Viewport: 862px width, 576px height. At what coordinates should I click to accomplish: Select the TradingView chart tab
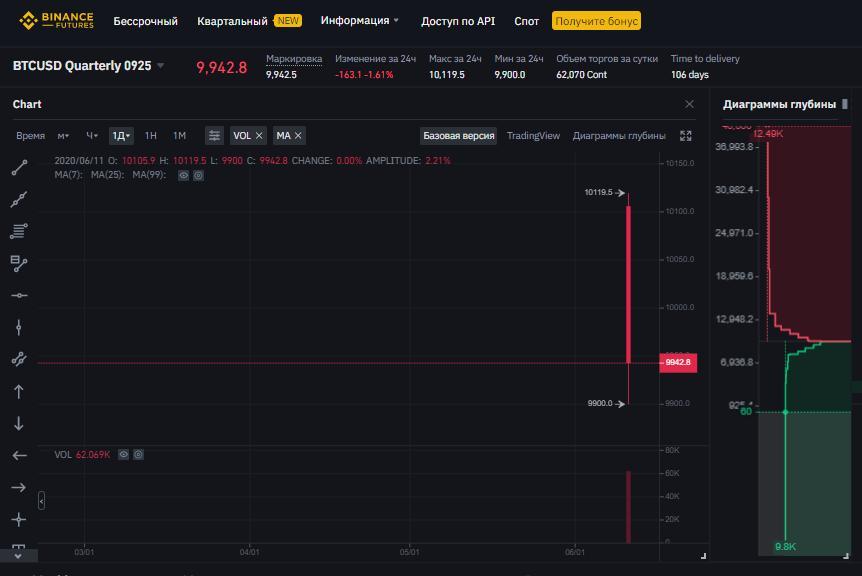533,136
